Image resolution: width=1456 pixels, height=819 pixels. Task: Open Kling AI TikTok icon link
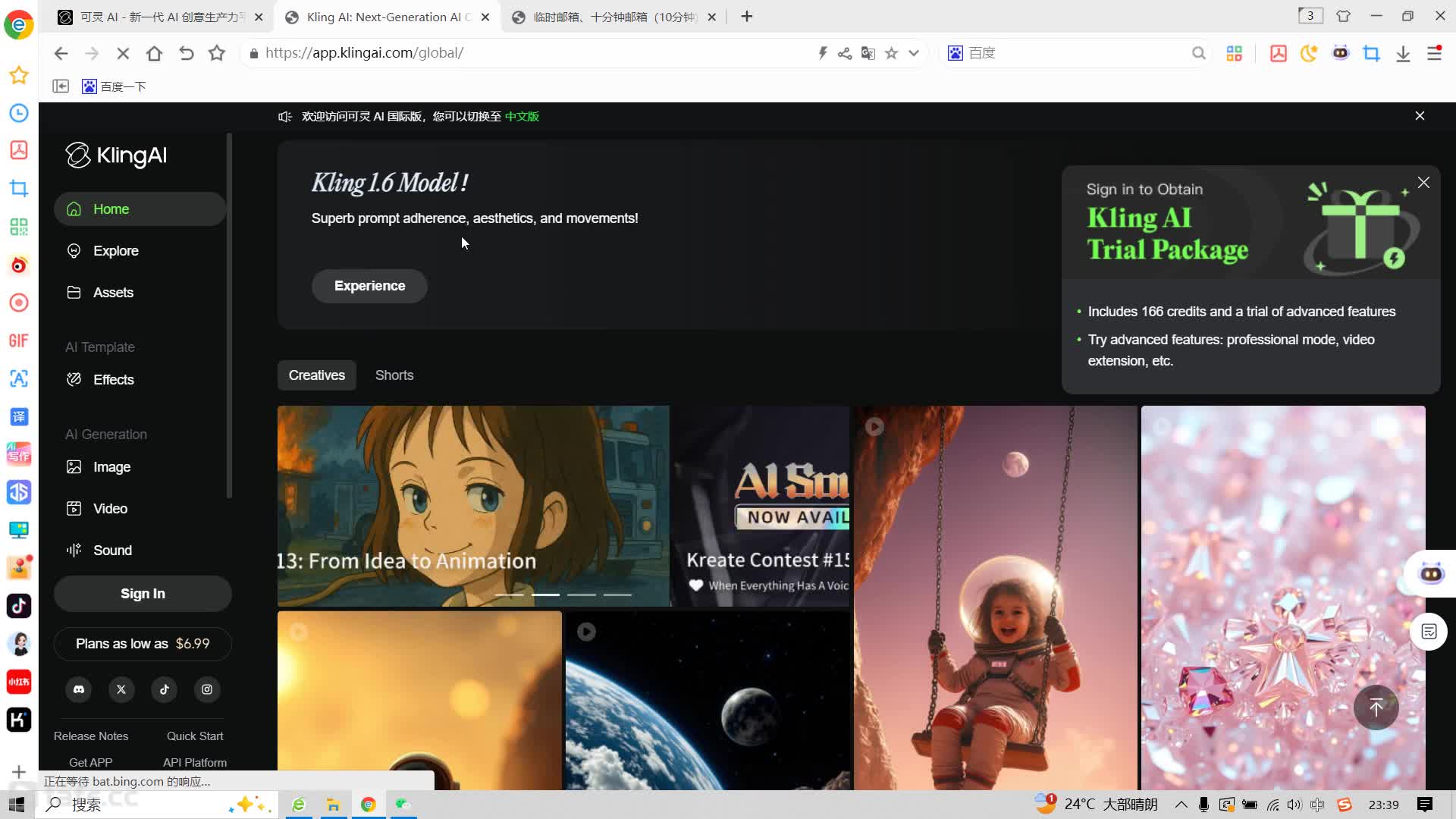click(165, 689)
